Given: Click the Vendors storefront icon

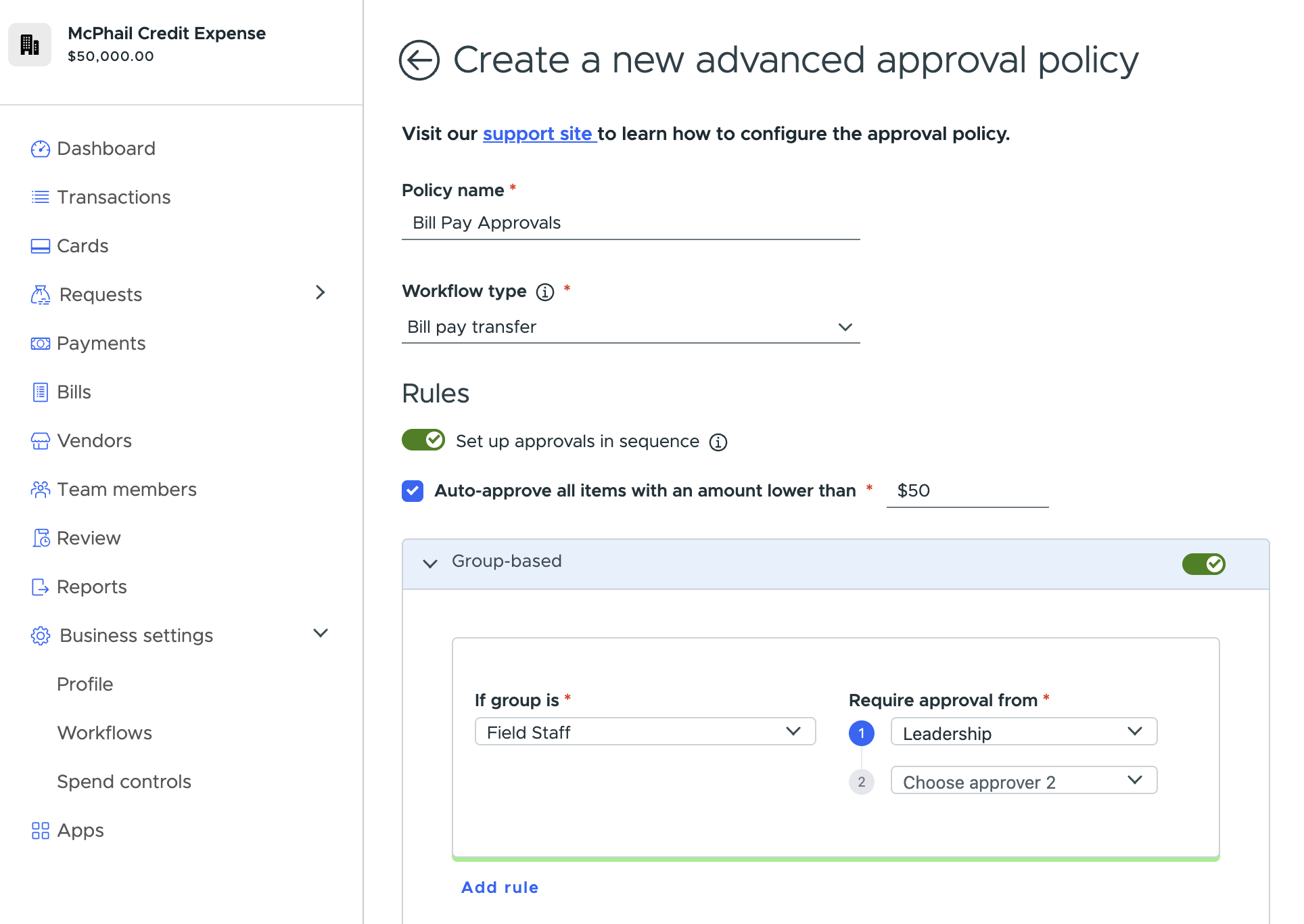Looking at the screenshot, I should click(x=41, y=441).
